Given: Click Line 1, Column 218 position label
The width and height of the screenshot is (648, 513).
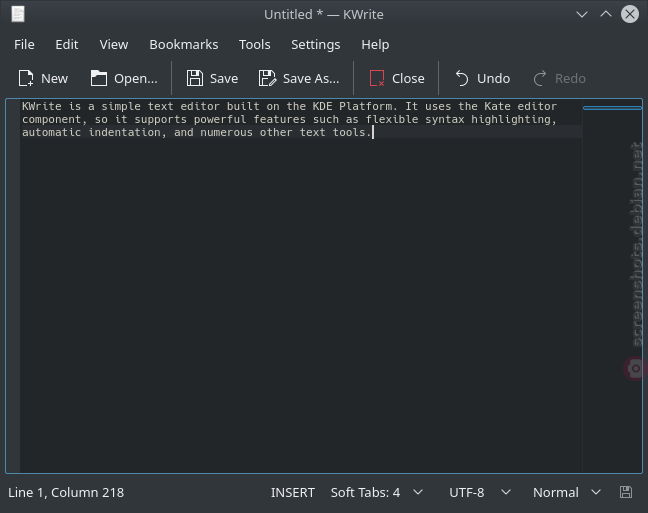Looking at the screenshot, I should pyautogui.click(x=66, y=492).
